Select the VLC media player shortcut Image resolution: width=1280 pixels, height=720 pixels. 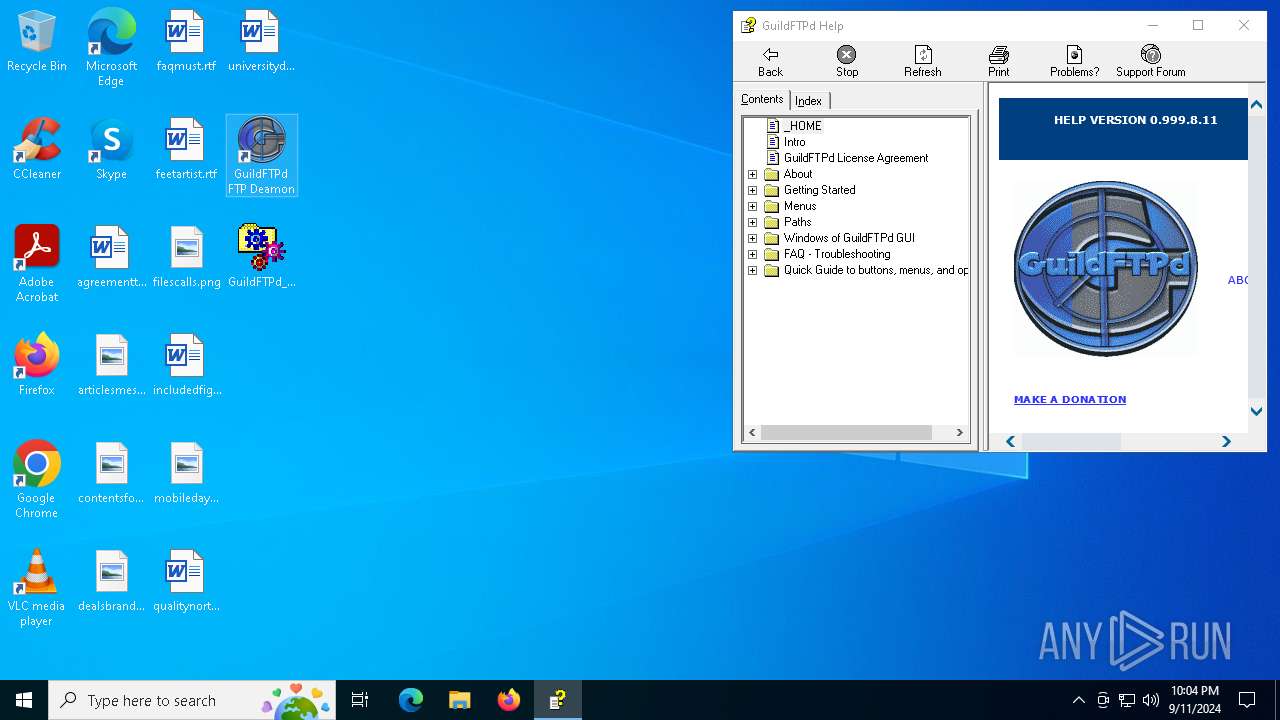click(37, 588)
